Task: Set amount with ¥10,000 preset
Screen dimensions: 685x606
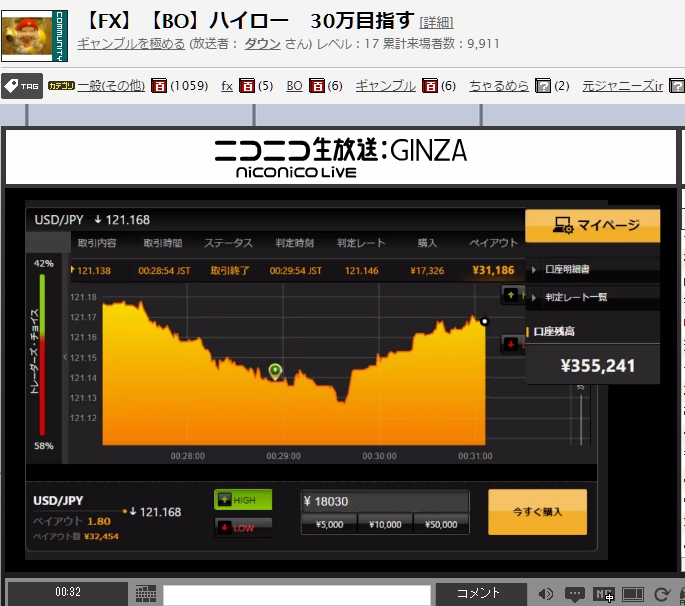Action: 385,524
